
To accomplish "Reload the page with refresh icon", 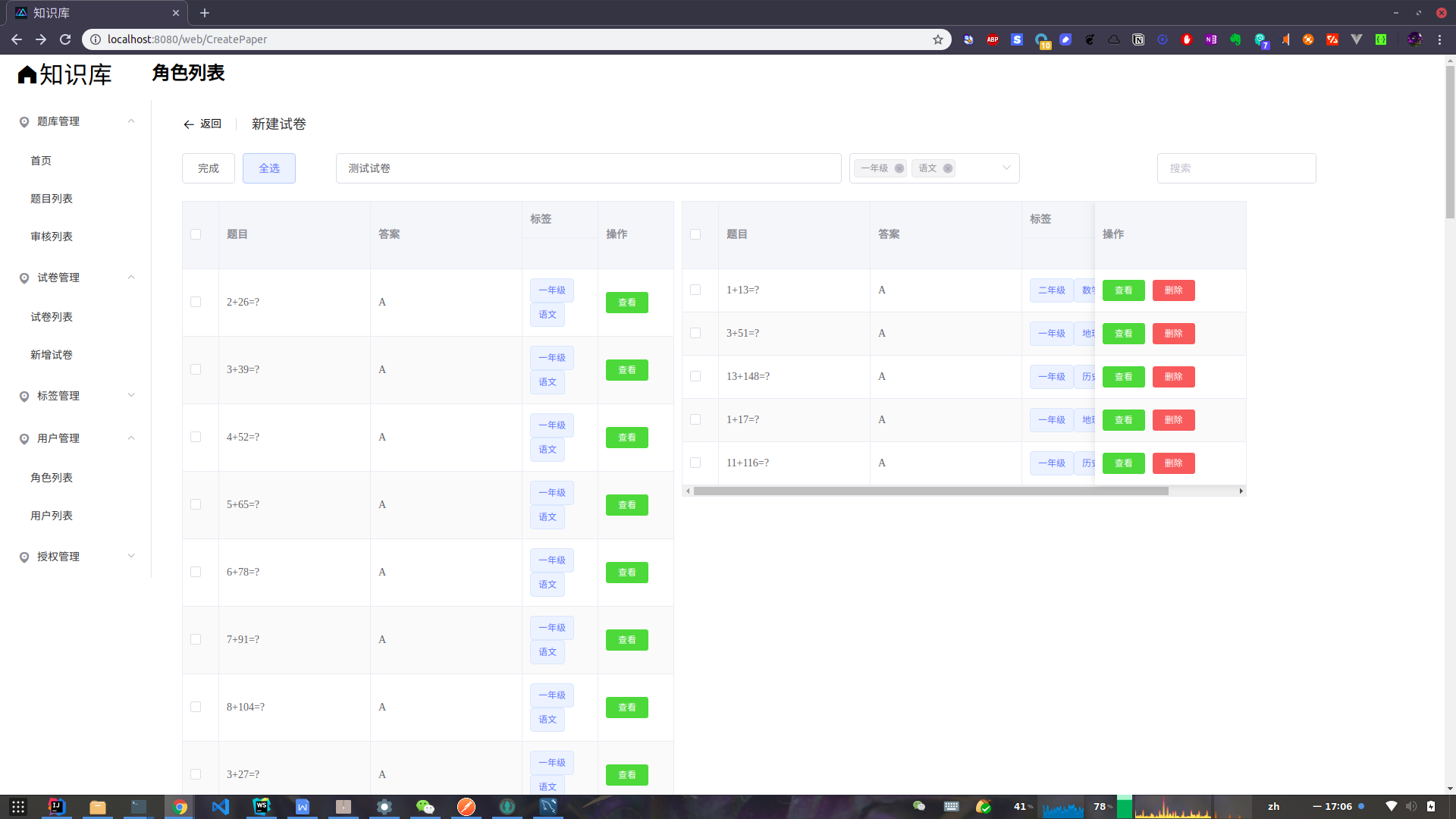I will pyautogui.click(x=65, y=39).
